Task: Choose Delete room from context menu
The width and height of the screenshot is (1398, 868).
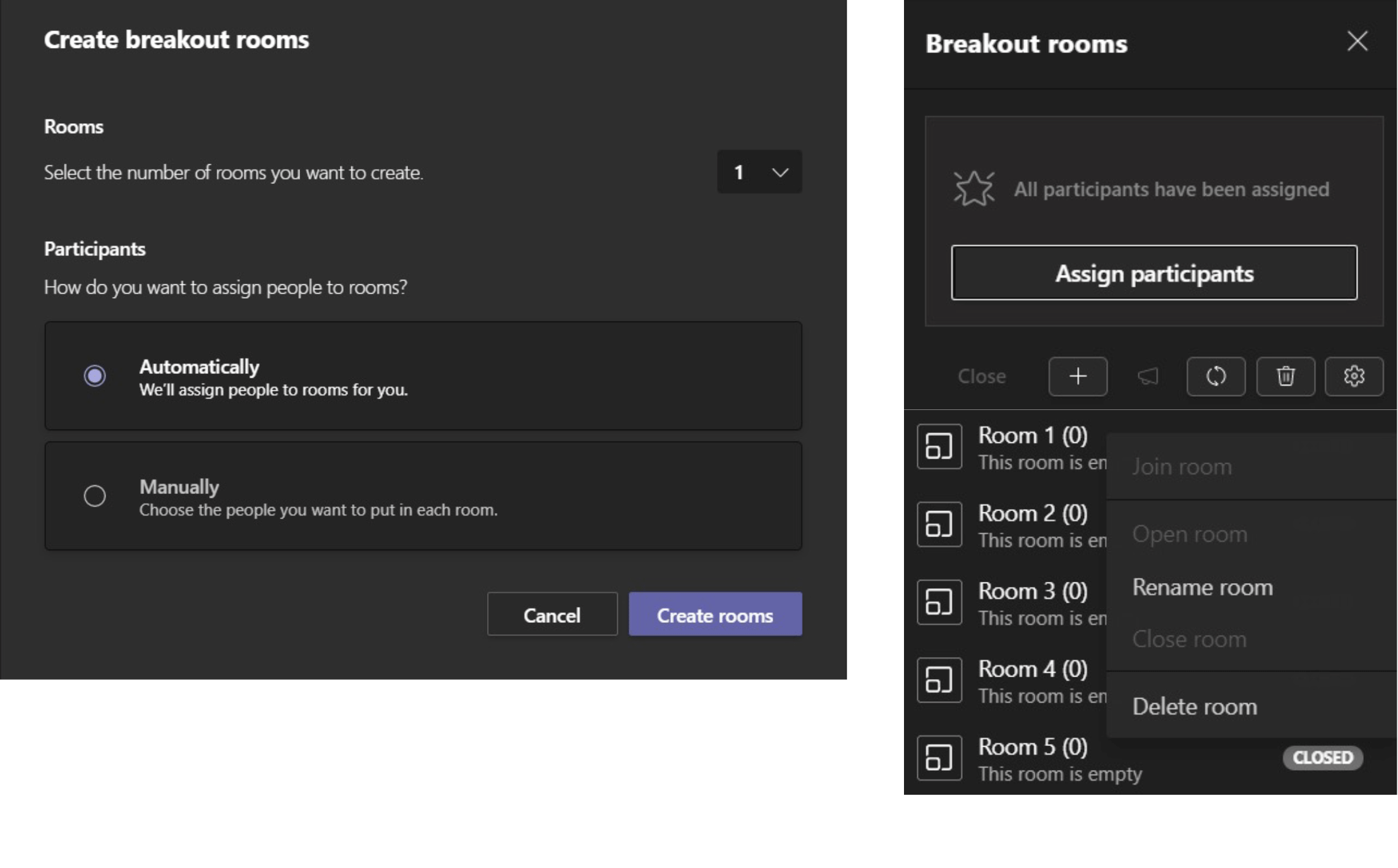Action: pyautogui.click(x=1194, y=706)
